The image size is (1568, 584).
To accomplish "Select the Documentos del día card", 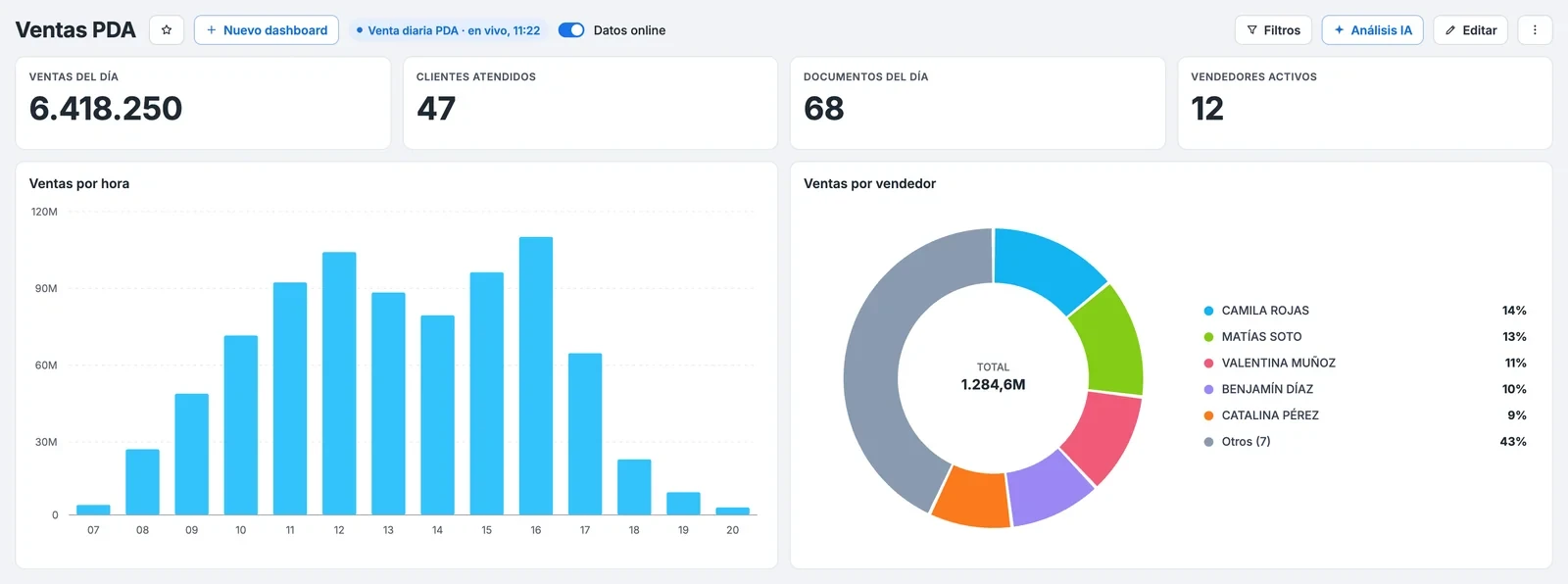I will (x=977, y=103).
